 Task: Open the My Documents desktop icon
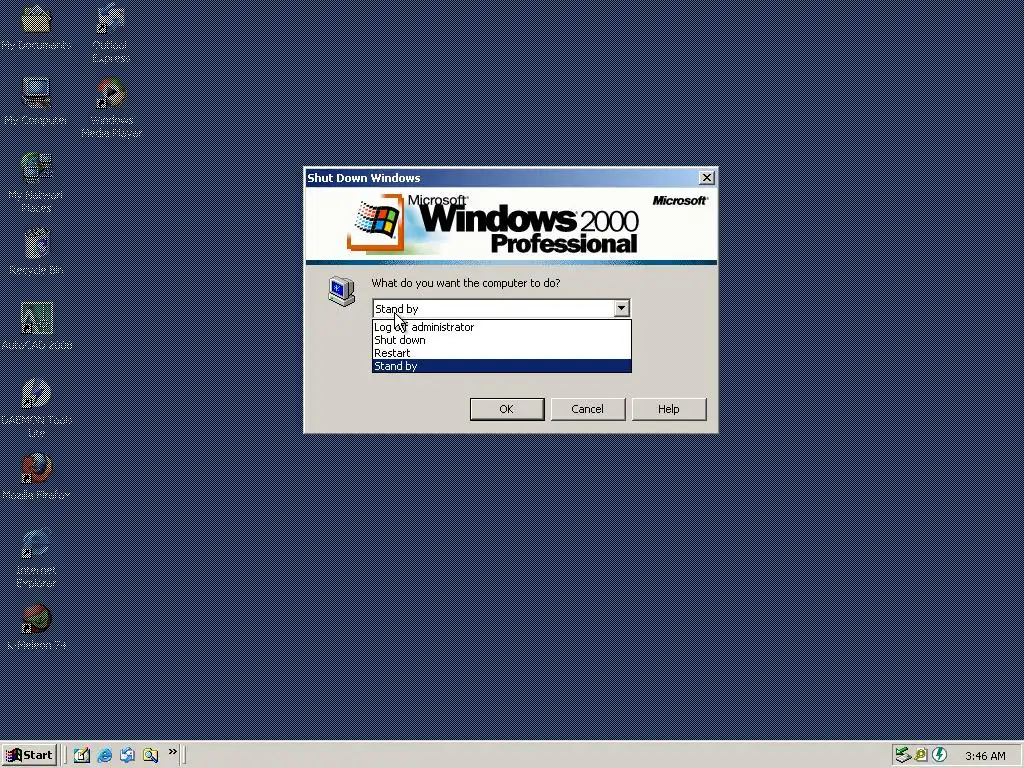pyautogui.click(x=36, y=26)
